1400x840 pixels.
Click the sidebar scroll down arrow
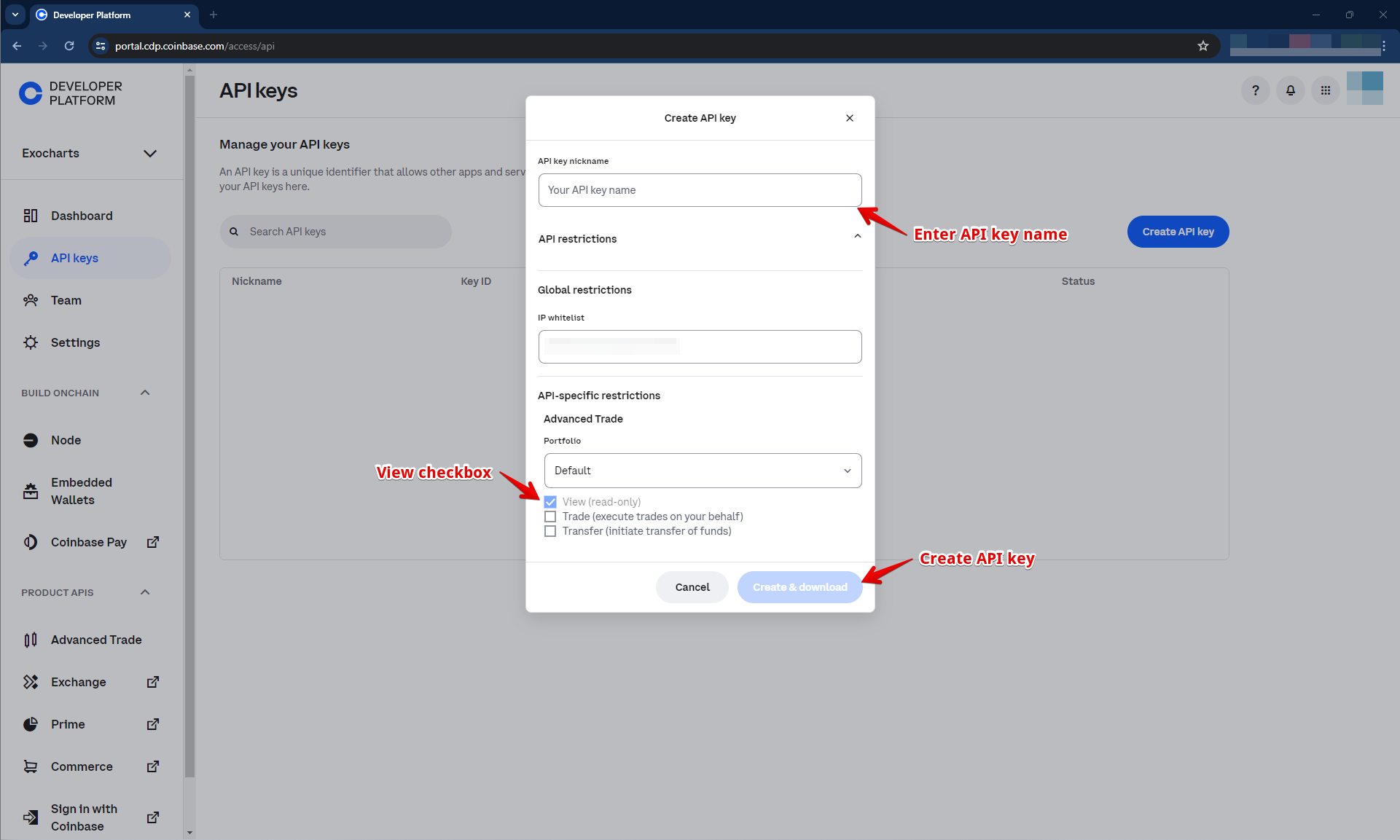(189, 833)
